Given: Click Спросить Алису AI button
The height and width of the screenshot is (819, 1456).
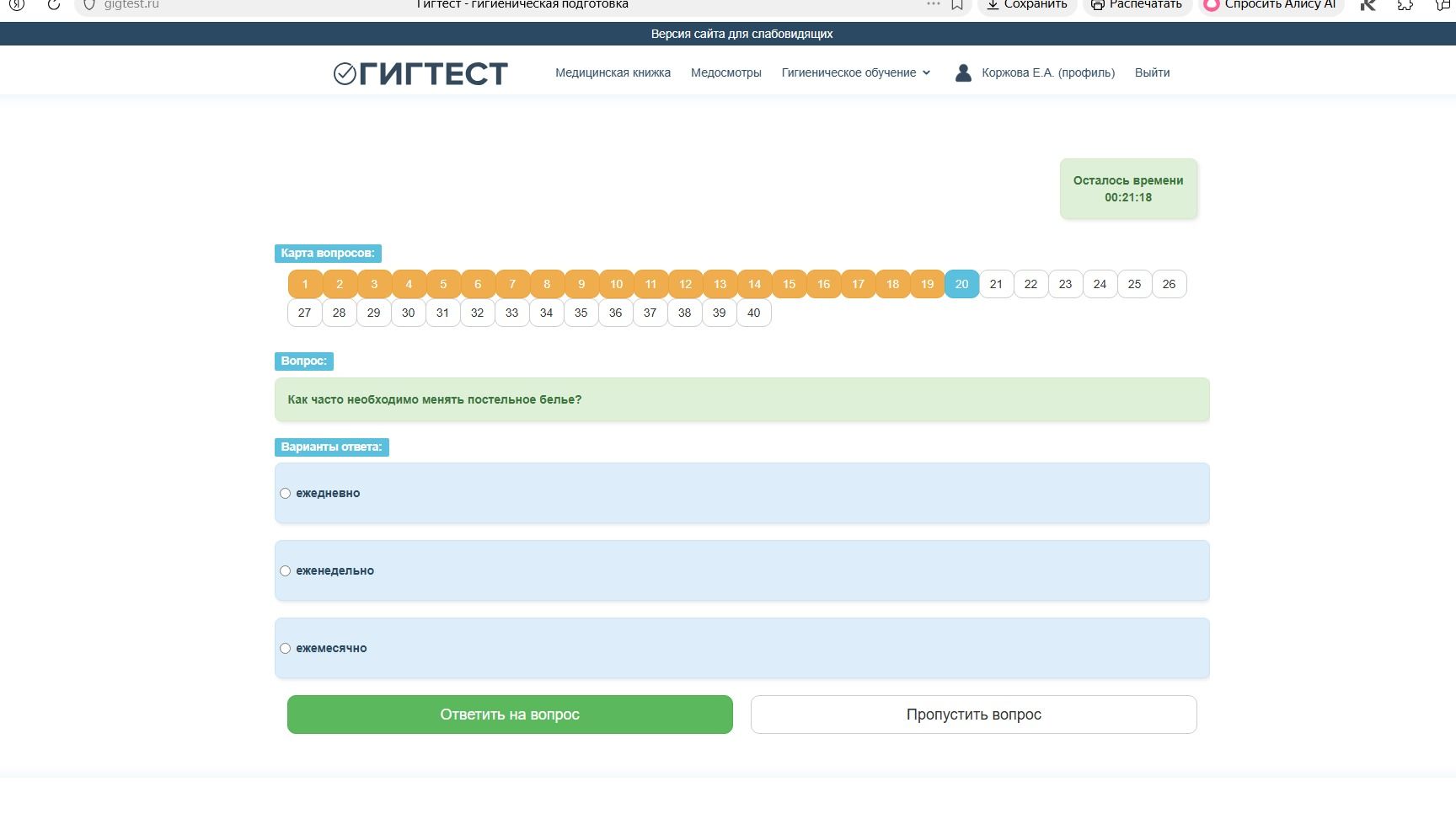Looking at the screenshot, I should pos(1270,4).
